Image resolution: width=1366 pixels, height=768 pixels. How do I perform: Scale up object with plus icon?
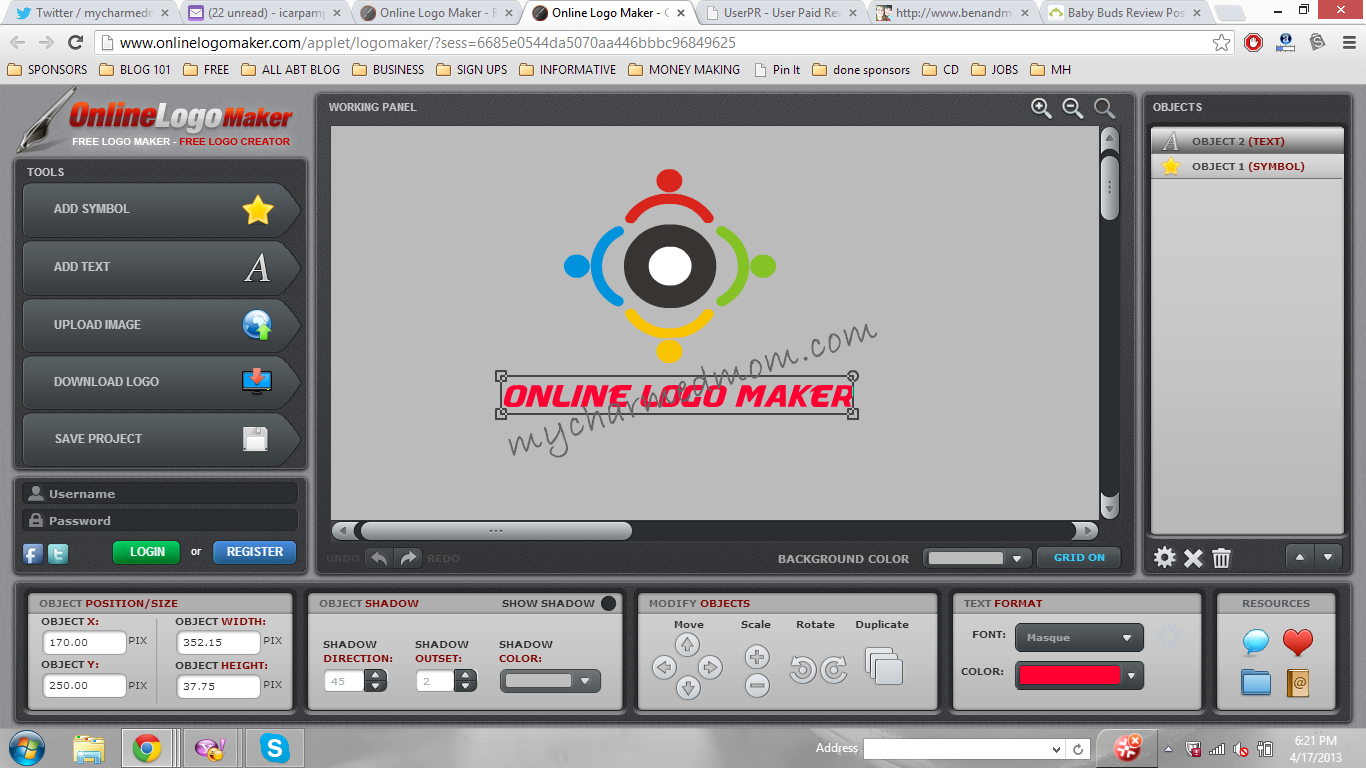click(757, 657)
